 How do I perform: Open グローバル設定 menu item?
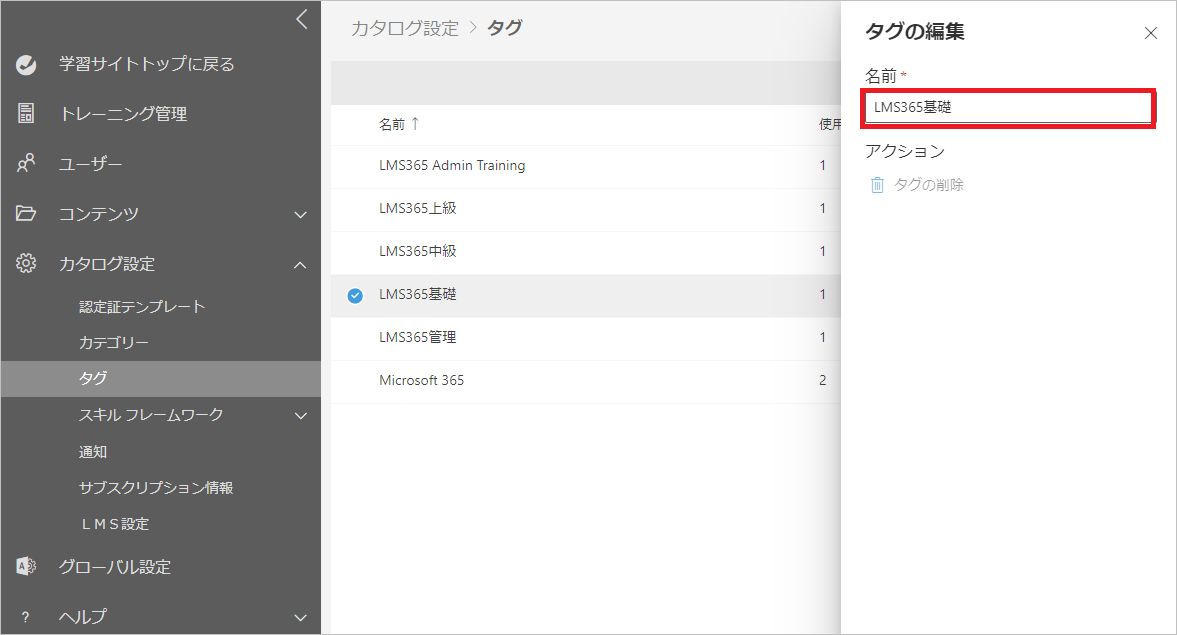click(x=115, y=567)
